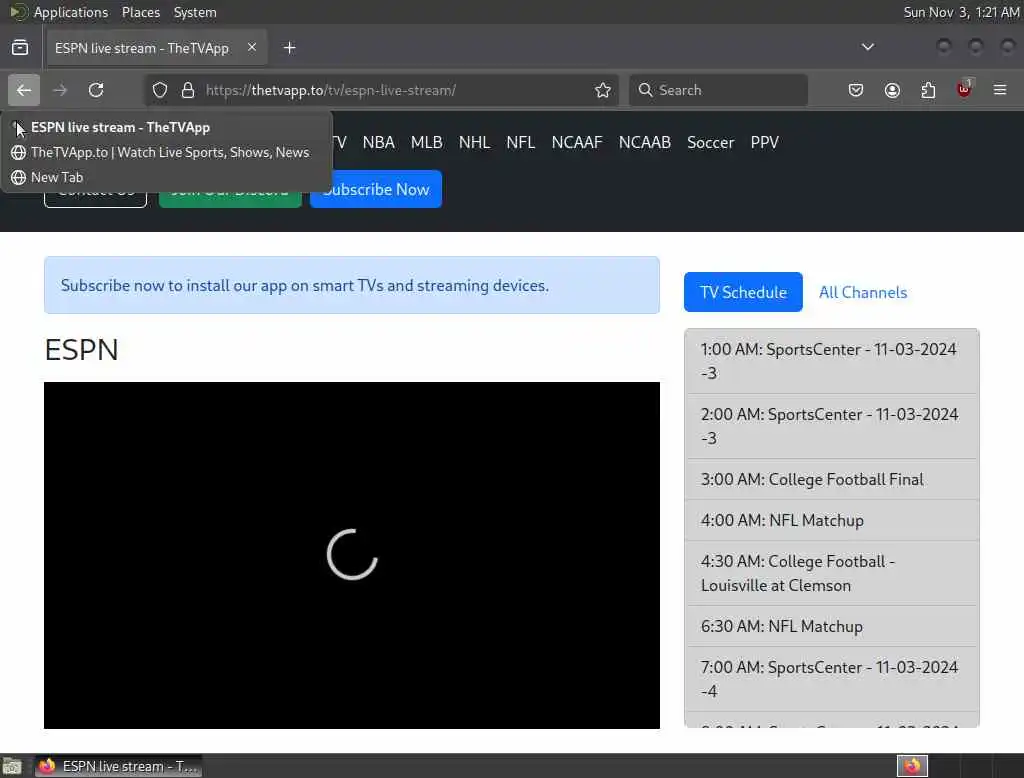Click the '1:00 AM: SportsCenter' schedule entry
This screenshot has height=778, width=1024.
pos(831,361)
